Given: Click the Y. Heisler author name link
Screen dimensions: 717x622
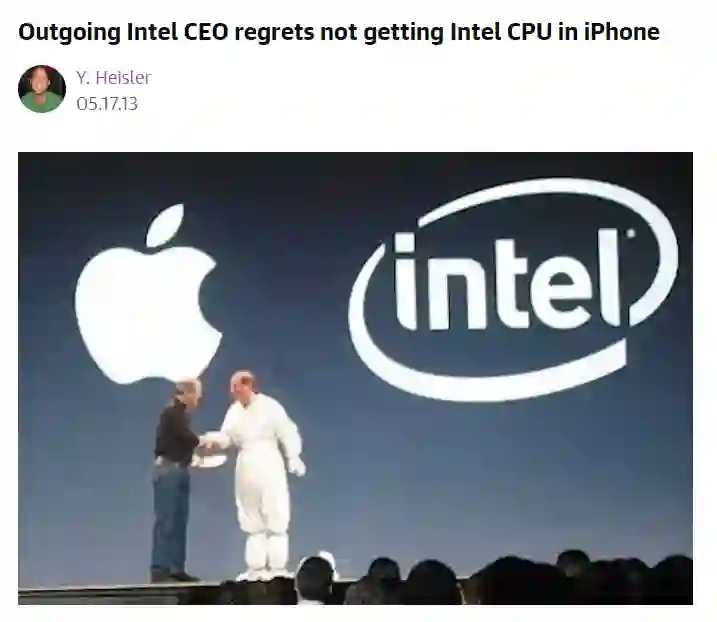Looking at the screenshot, I should [113, 78].
